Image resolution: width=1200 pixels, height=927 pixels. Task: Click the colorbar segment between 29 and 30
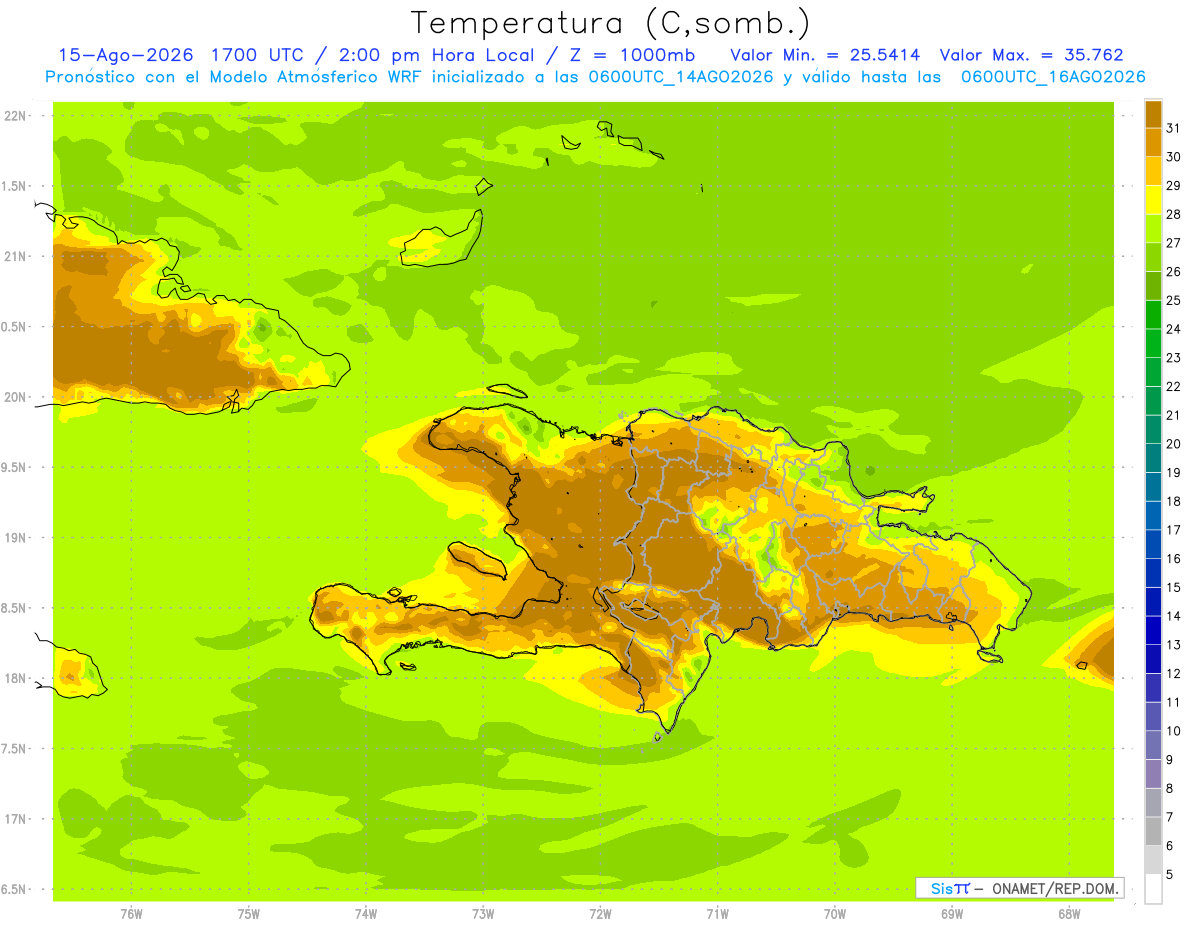1153,171
